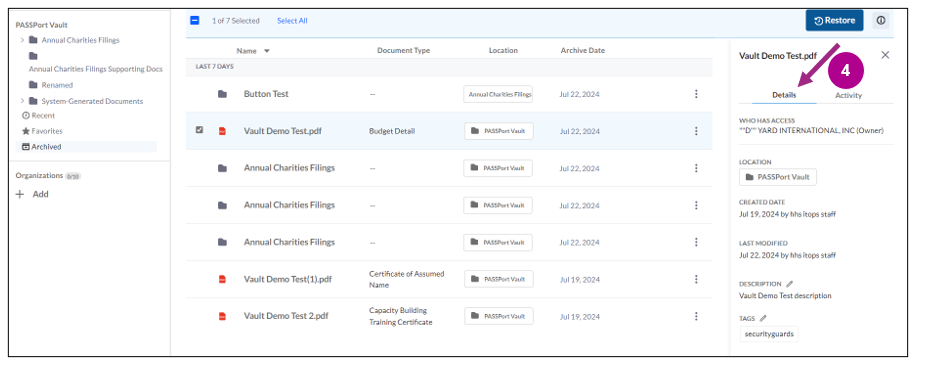Click PASSPort Vault chip in details Location

tap(778, 177)
